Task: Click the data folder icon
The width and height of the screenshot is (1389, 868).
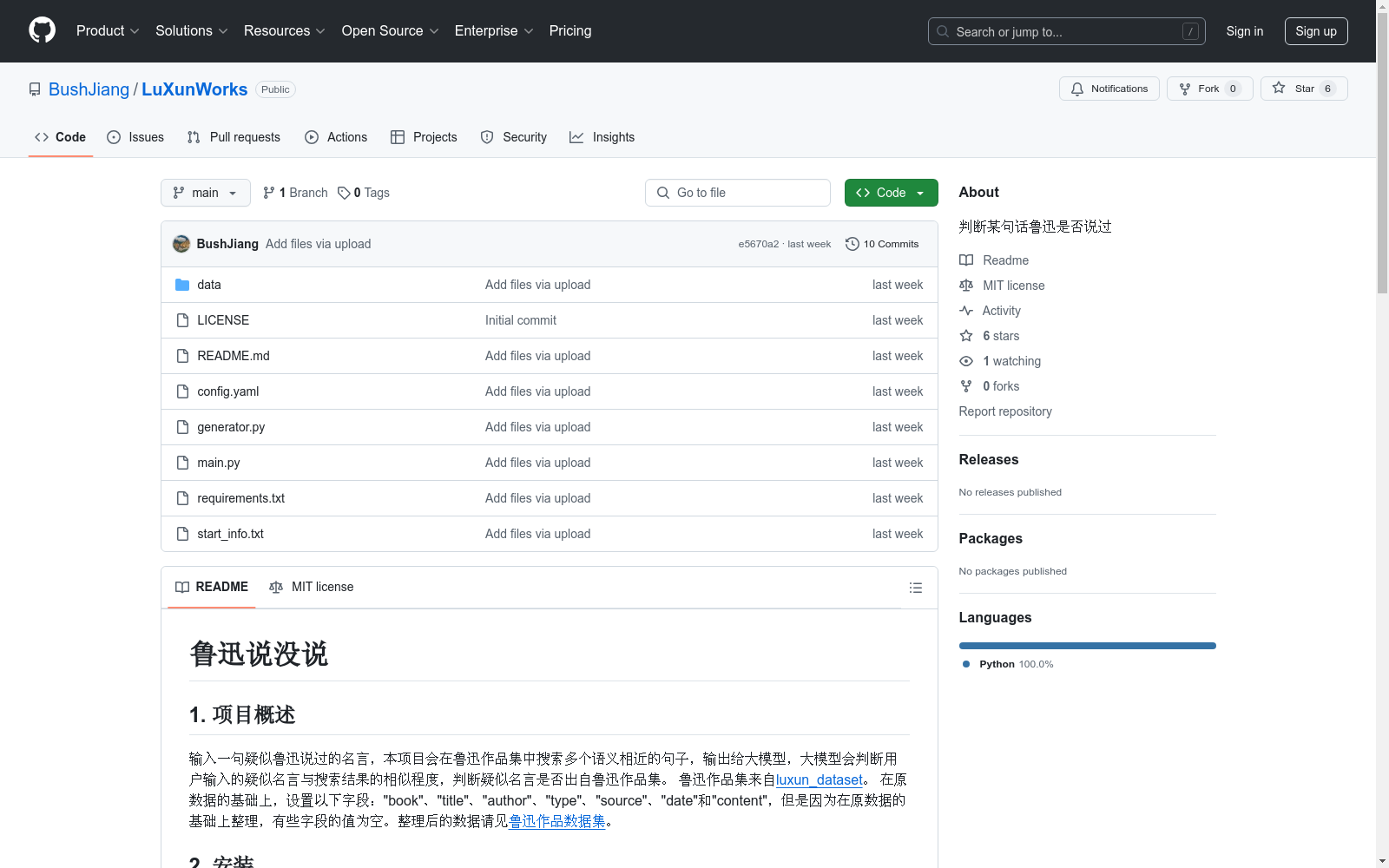Action: pyautogui.click(x=182, y=285)
